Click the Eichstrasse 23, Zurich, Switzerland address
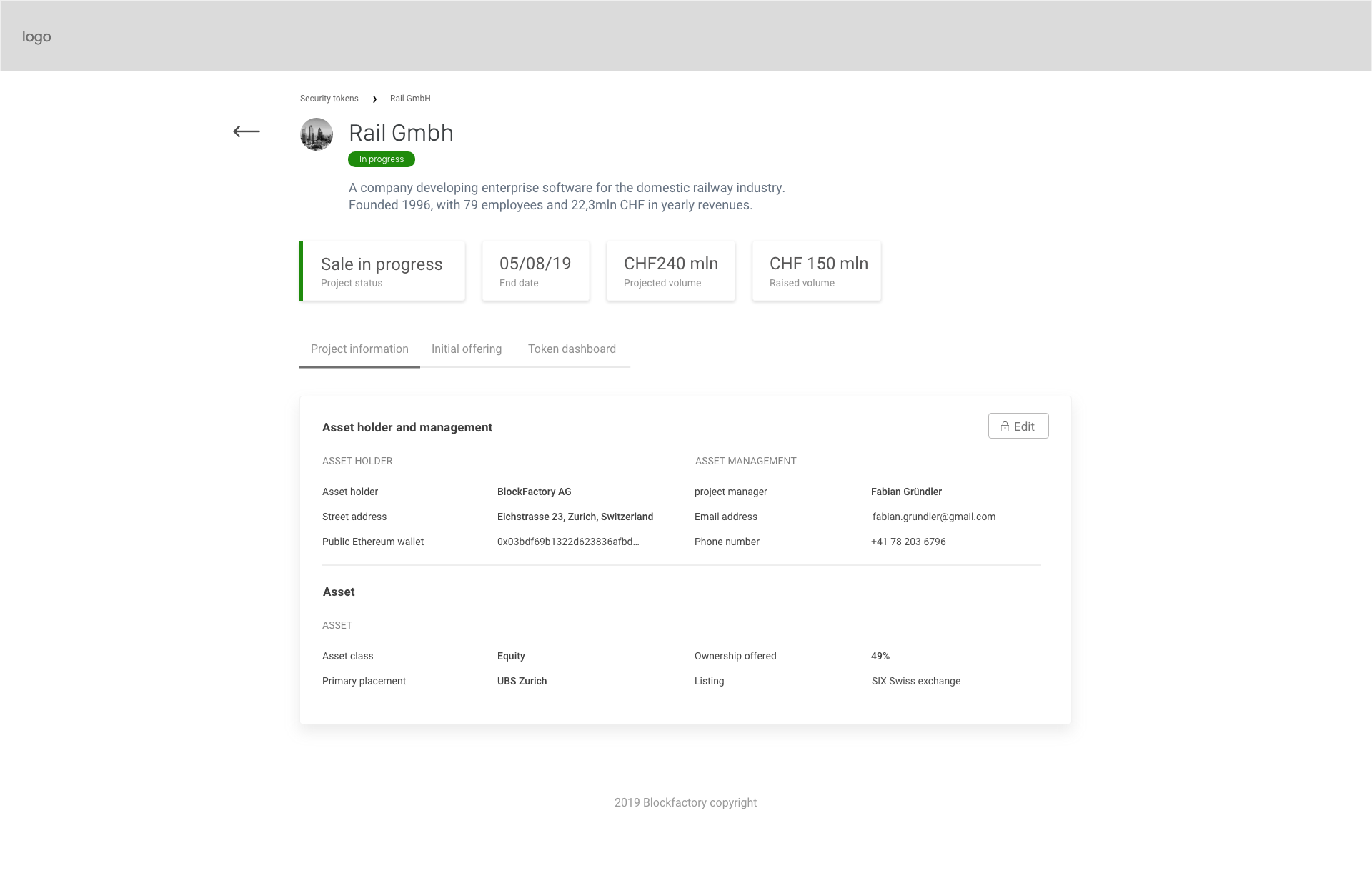 click(575, 517)
